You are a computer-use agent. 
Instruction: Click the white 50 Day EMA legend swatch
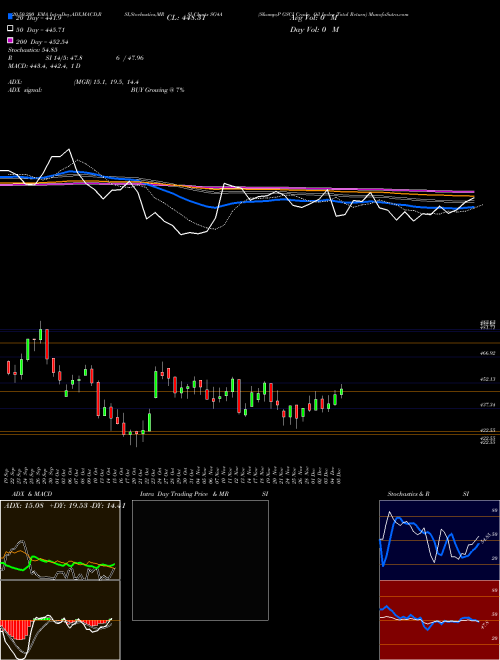pyautogui.click(x=10, y=29)
